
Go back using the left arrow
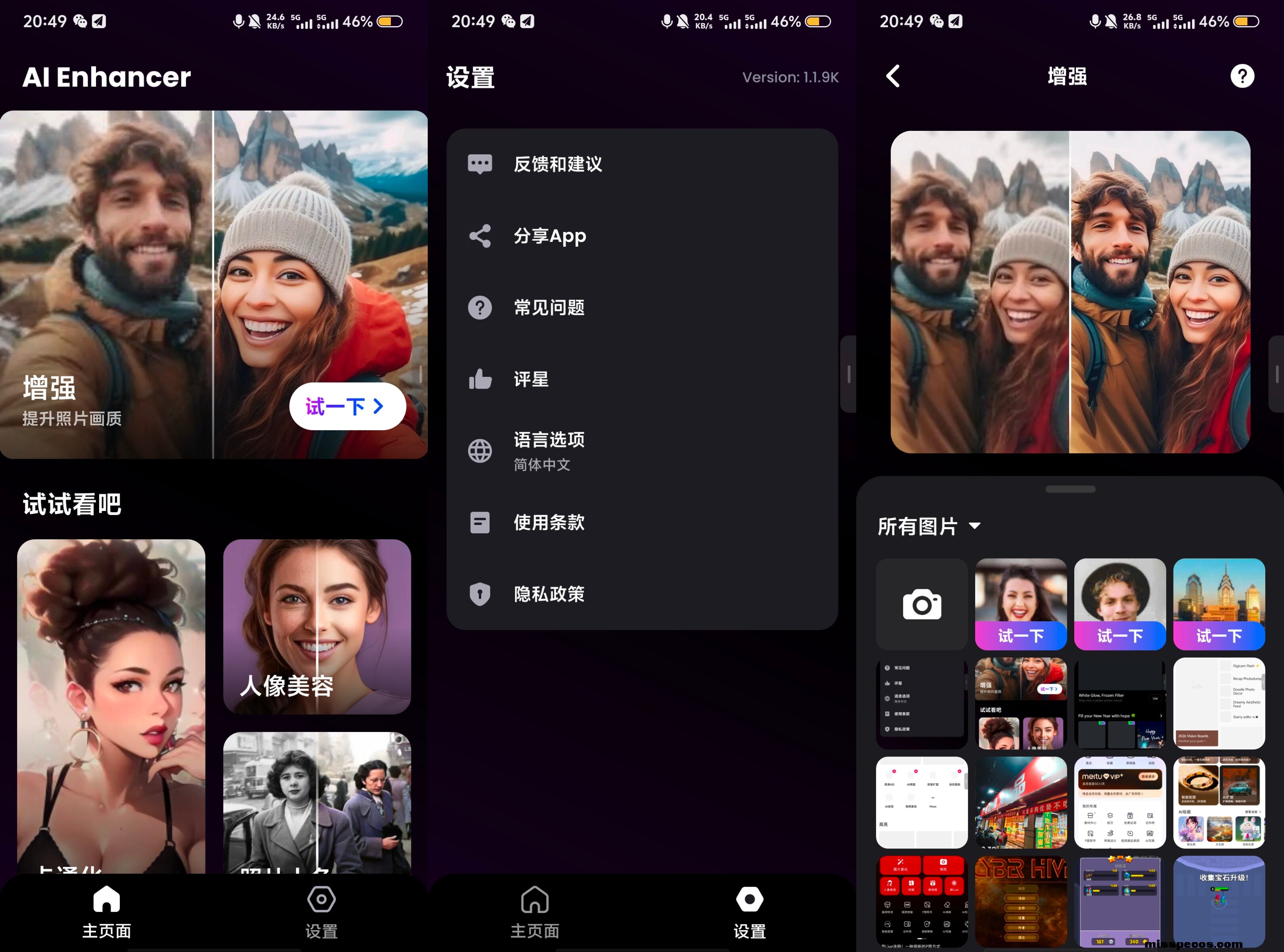pyautogui.click(x=893, y=76)
